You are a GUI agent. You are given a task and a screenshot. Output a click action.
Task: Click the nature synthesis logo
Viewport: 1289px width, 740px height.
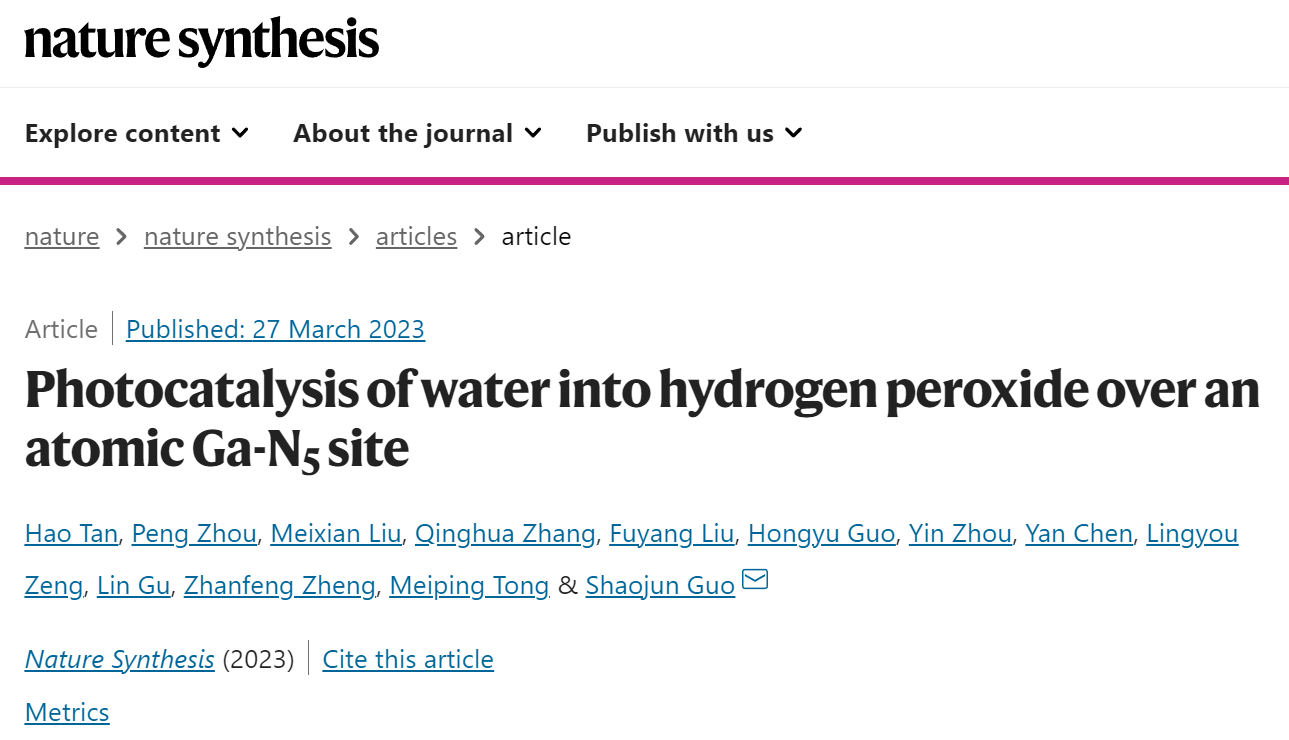202,40
